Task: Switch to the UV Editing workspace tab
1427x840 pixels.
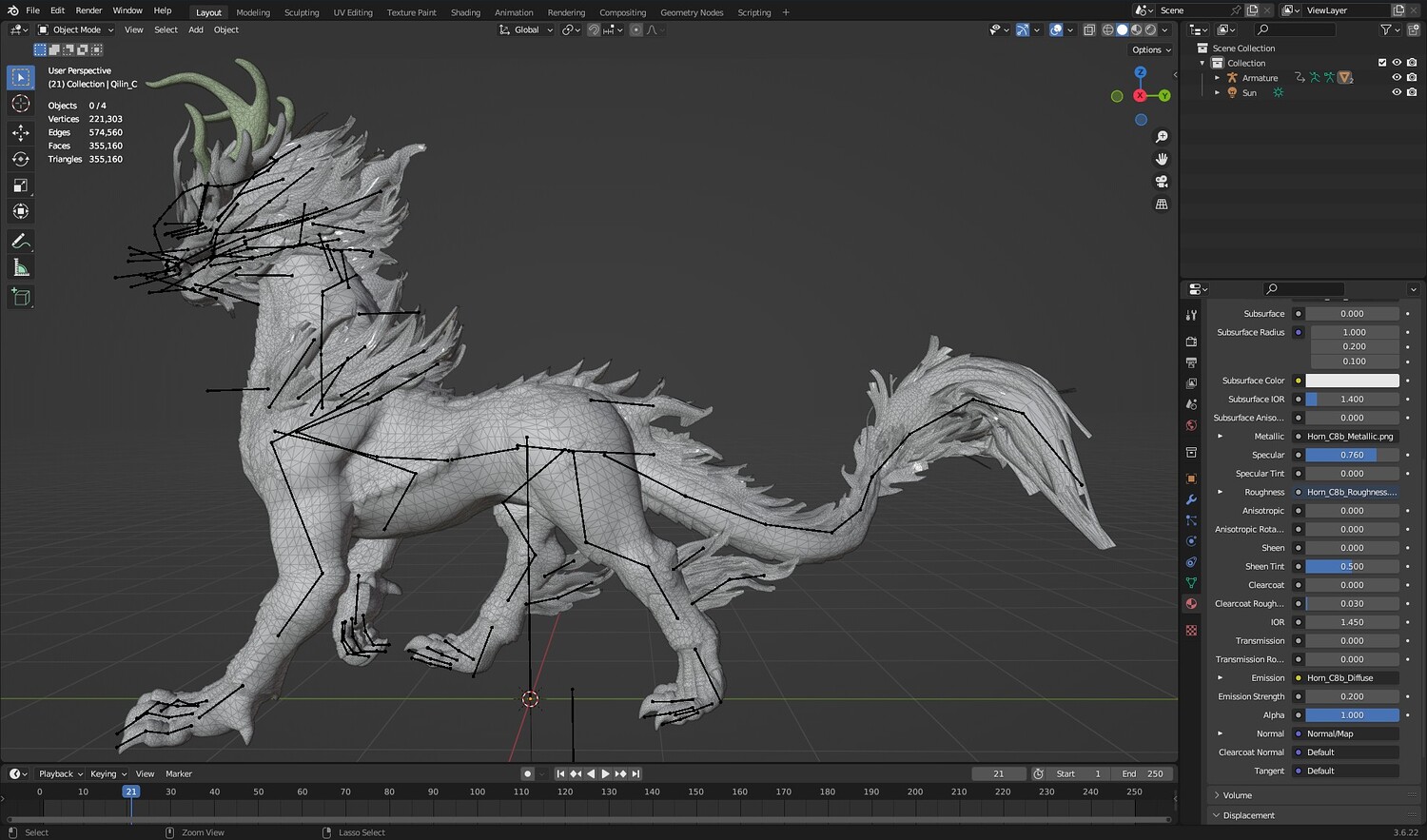Action: (353, 12)
